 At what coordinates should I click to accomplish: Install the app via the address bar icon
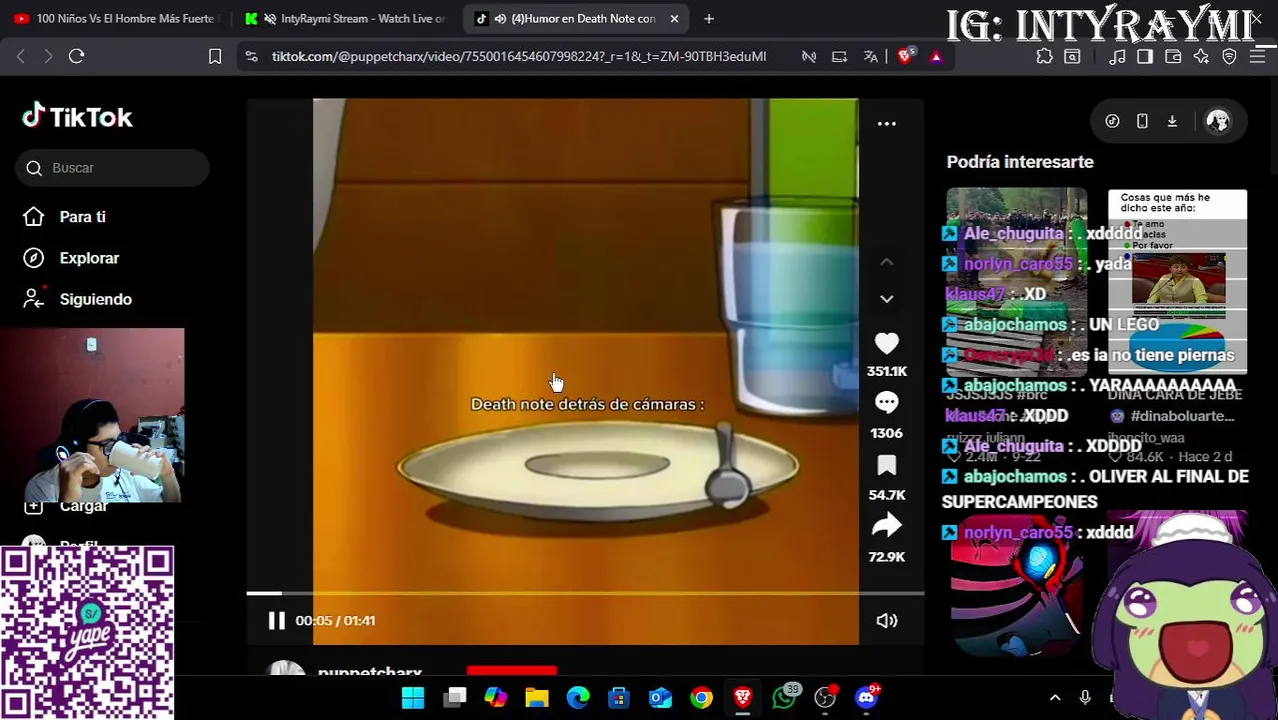coord(839,56)
